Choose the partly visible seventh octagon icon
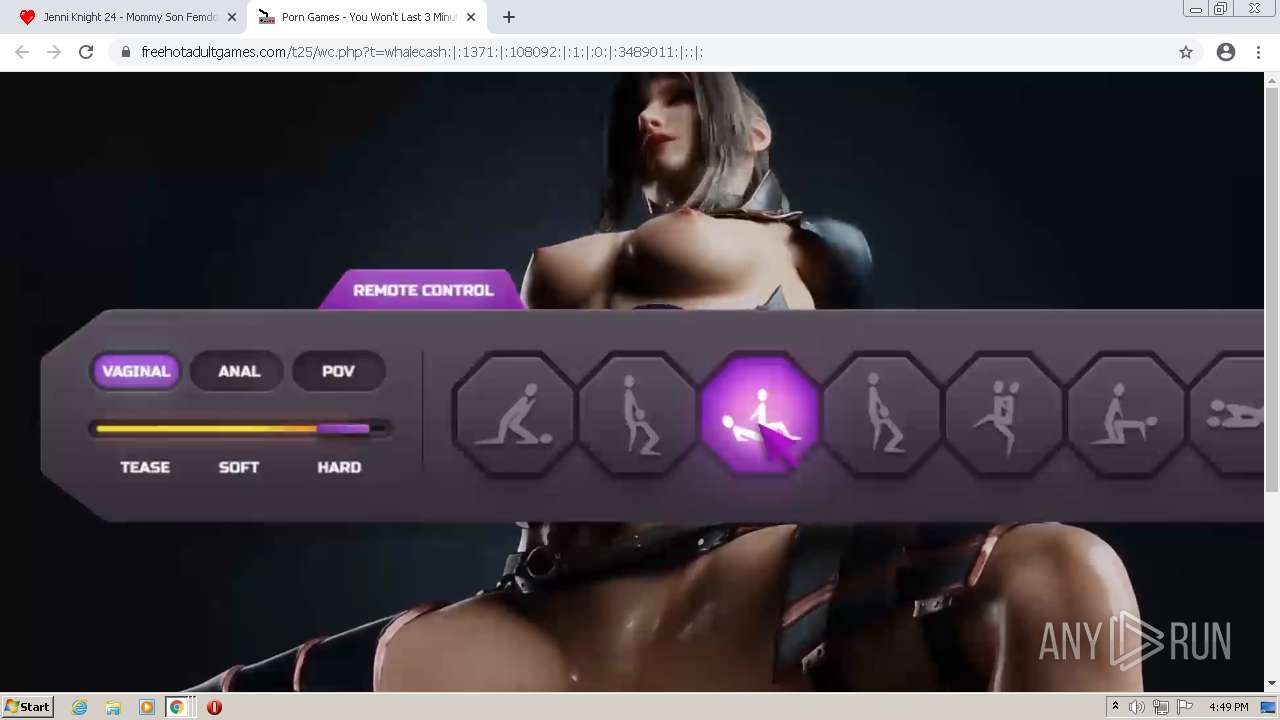1280x720 pixels. [x=1227, y=414]
